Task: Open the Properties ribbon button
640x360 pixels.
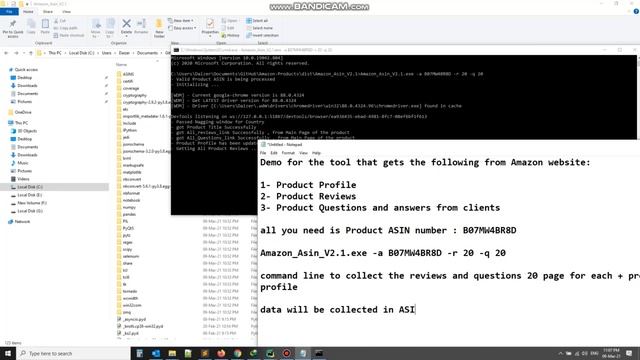Action: [210, 27]
